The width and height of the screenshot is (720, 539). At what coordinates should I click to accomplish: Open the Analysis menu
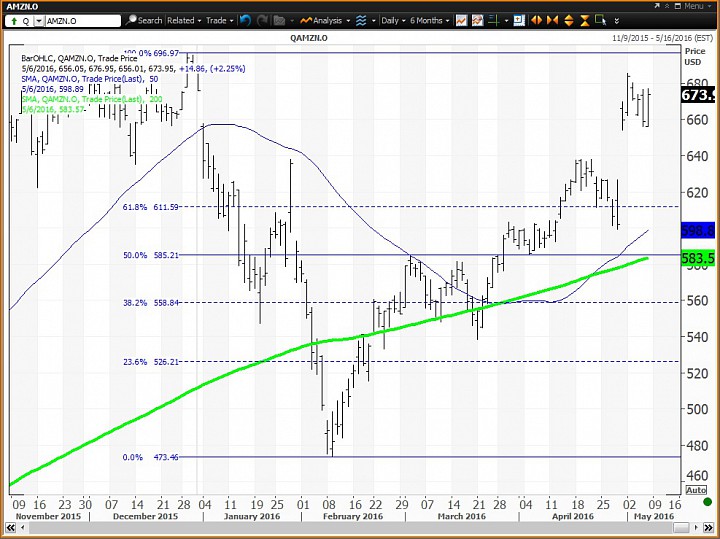tap(325, 21)
